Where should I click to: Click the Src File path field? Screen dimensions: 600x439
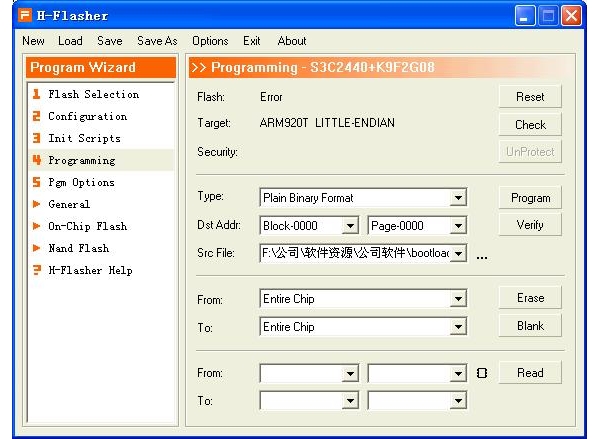coord(353,254)
